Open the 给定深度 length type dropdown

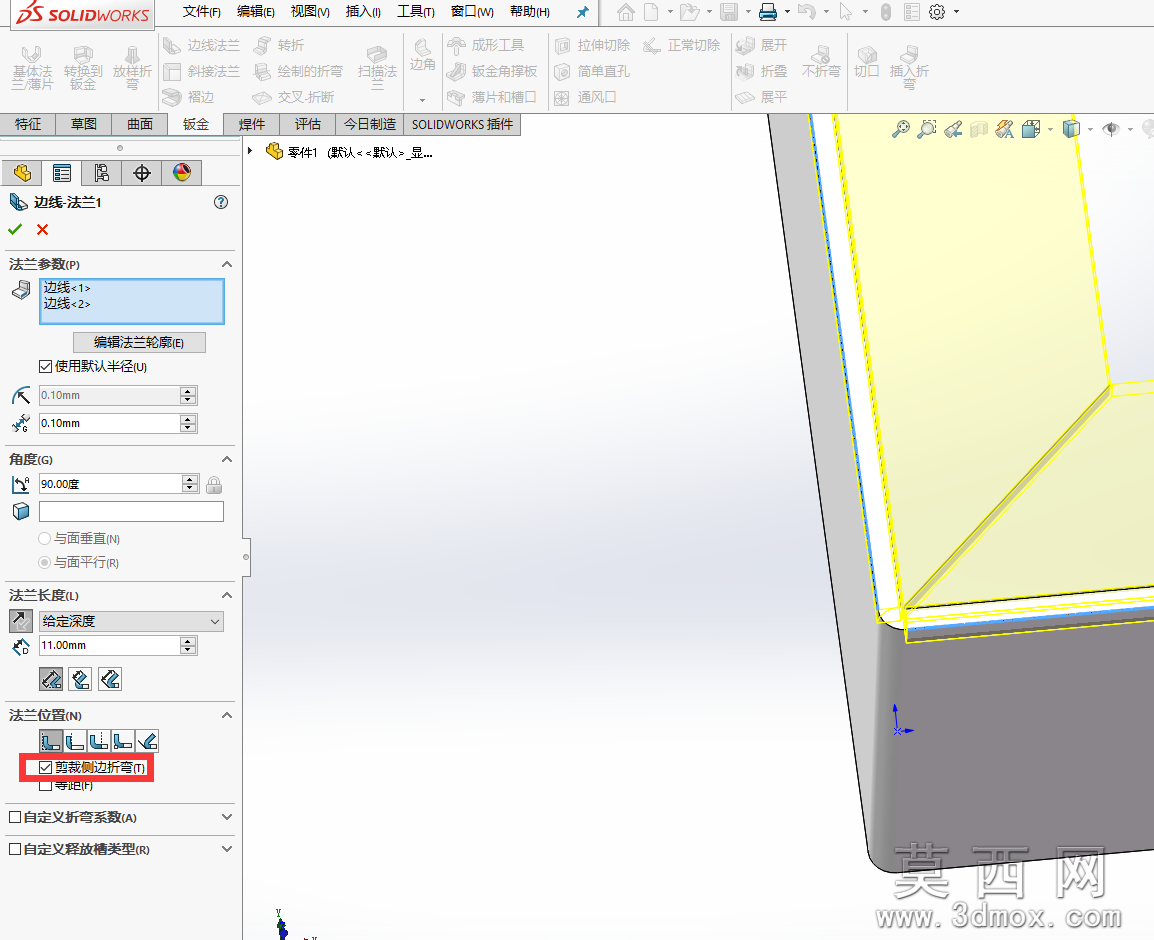pyautogui.click(x=131, y=621)
